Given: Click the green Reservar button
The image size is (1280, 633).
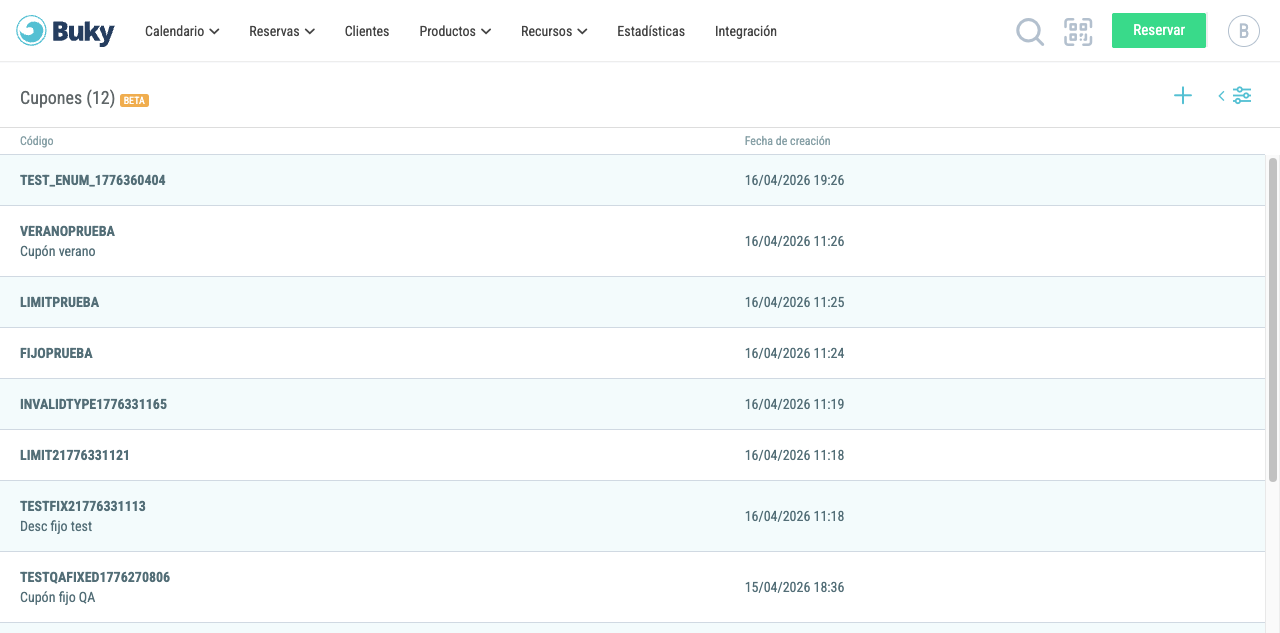Looking at the screenshot, I should 1159,30.
